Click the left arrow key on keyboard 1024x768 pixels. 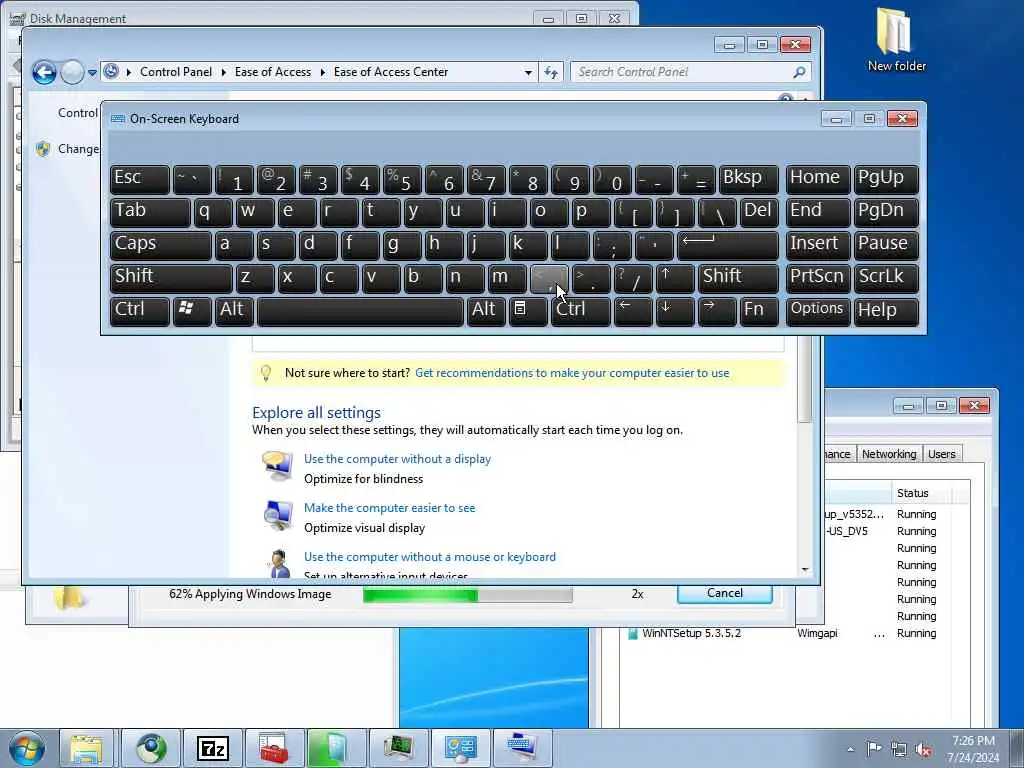coord(632,311)
